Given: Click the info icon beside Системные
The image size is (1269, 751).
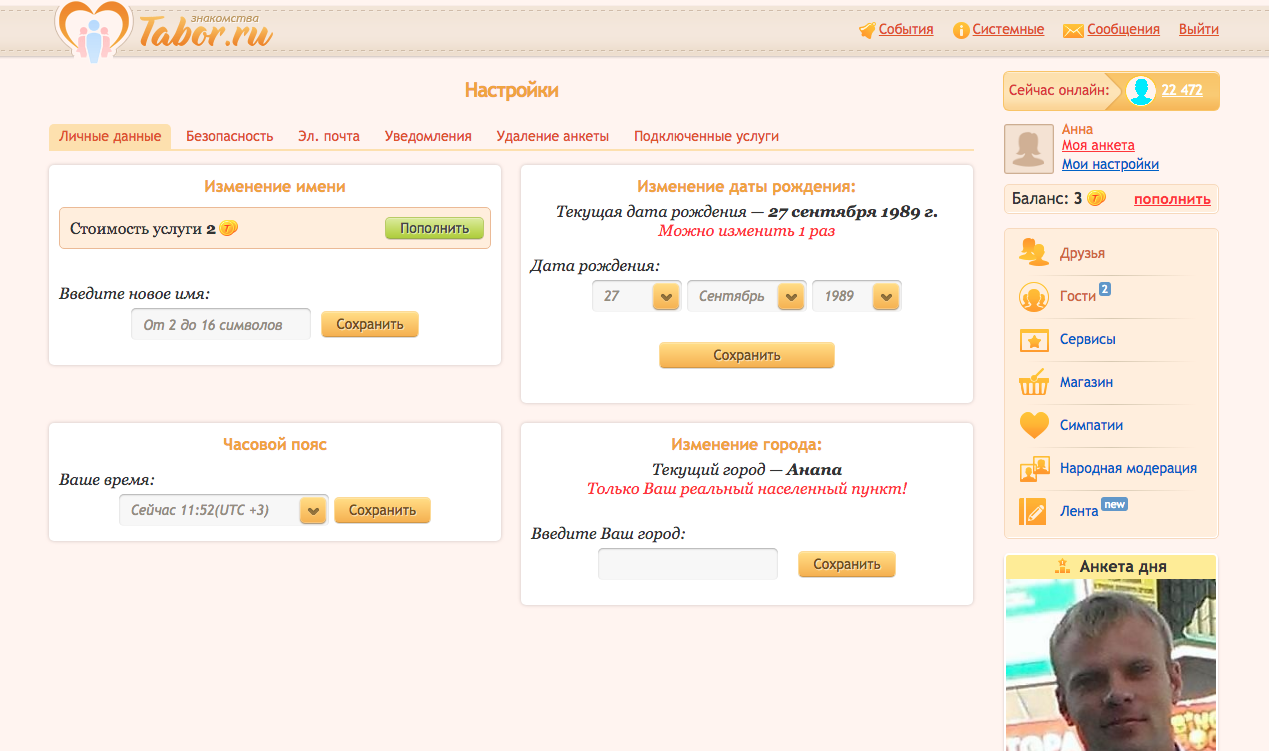Looking at the screenshot, I should pyautogui.click(x=961, y=30).
